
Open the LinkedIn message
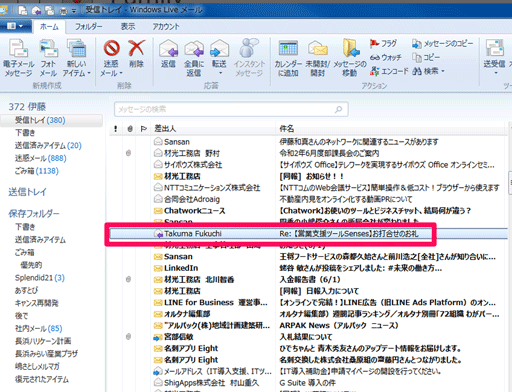pyautogui.click(x=307, y=268)
